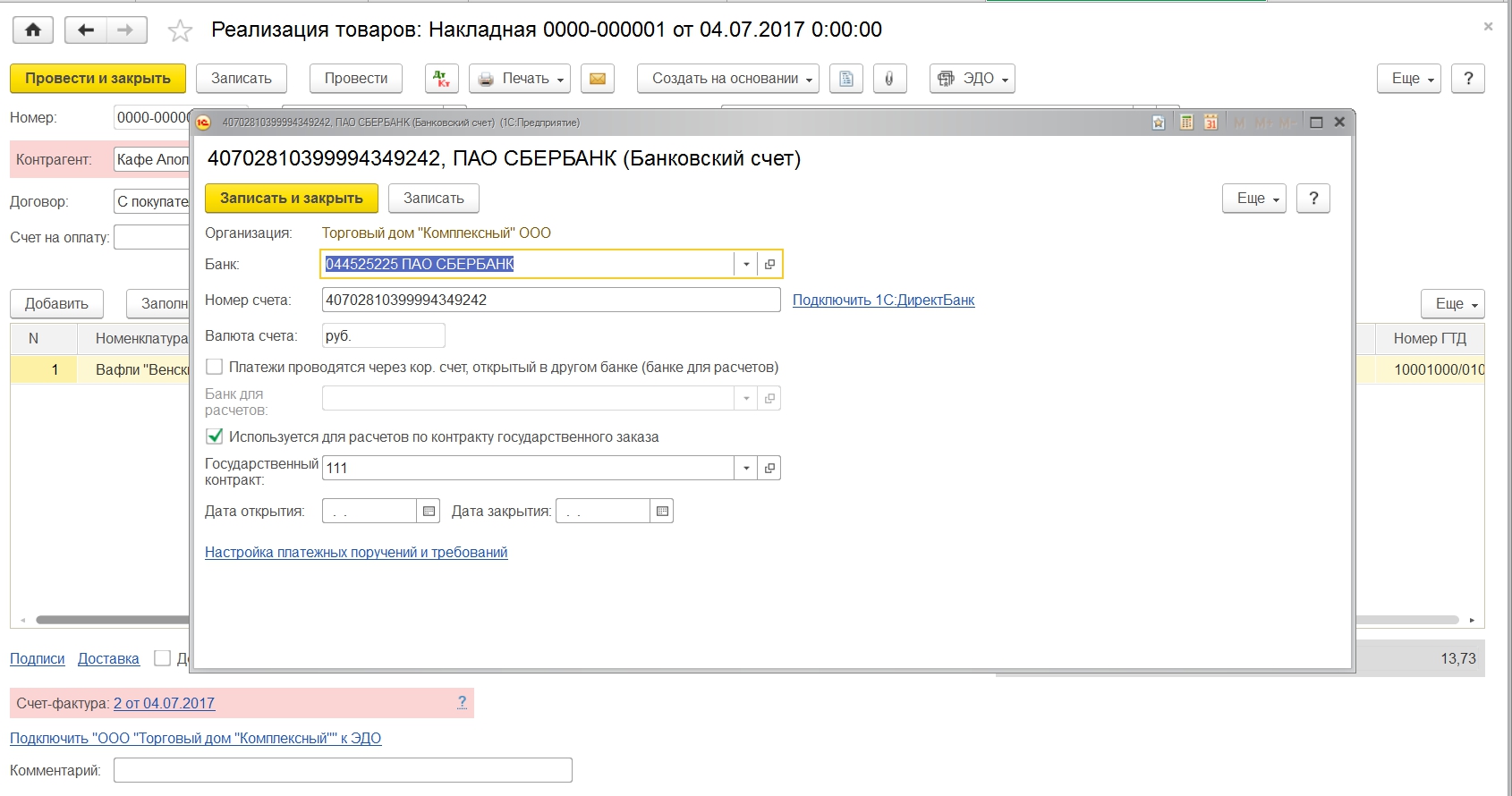Viewport: 1512px width, 796px height.
Task: Navigate back with the left arrow
Action: (x=86, y=30)
